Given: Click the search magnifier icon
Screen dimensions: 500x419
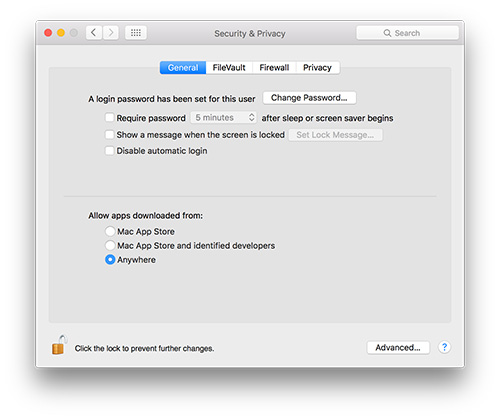Looking at the screenshot, I should (387, 33).
